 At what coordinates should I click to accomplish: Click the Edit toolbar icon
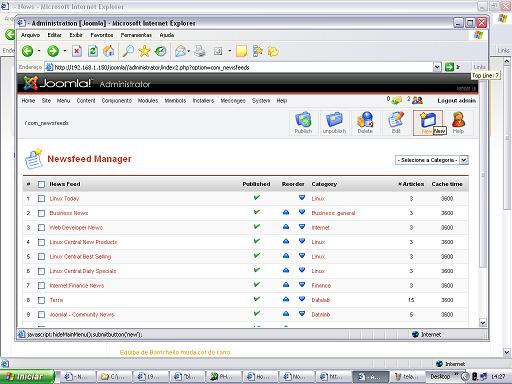(x=396, y=123)
